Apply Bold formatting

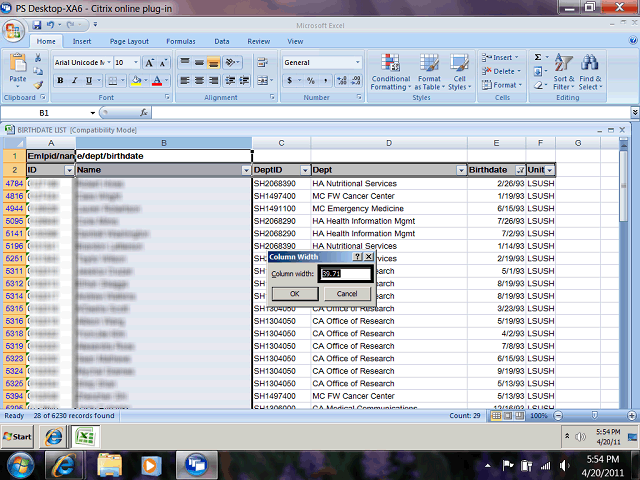[x=60, y=80]
